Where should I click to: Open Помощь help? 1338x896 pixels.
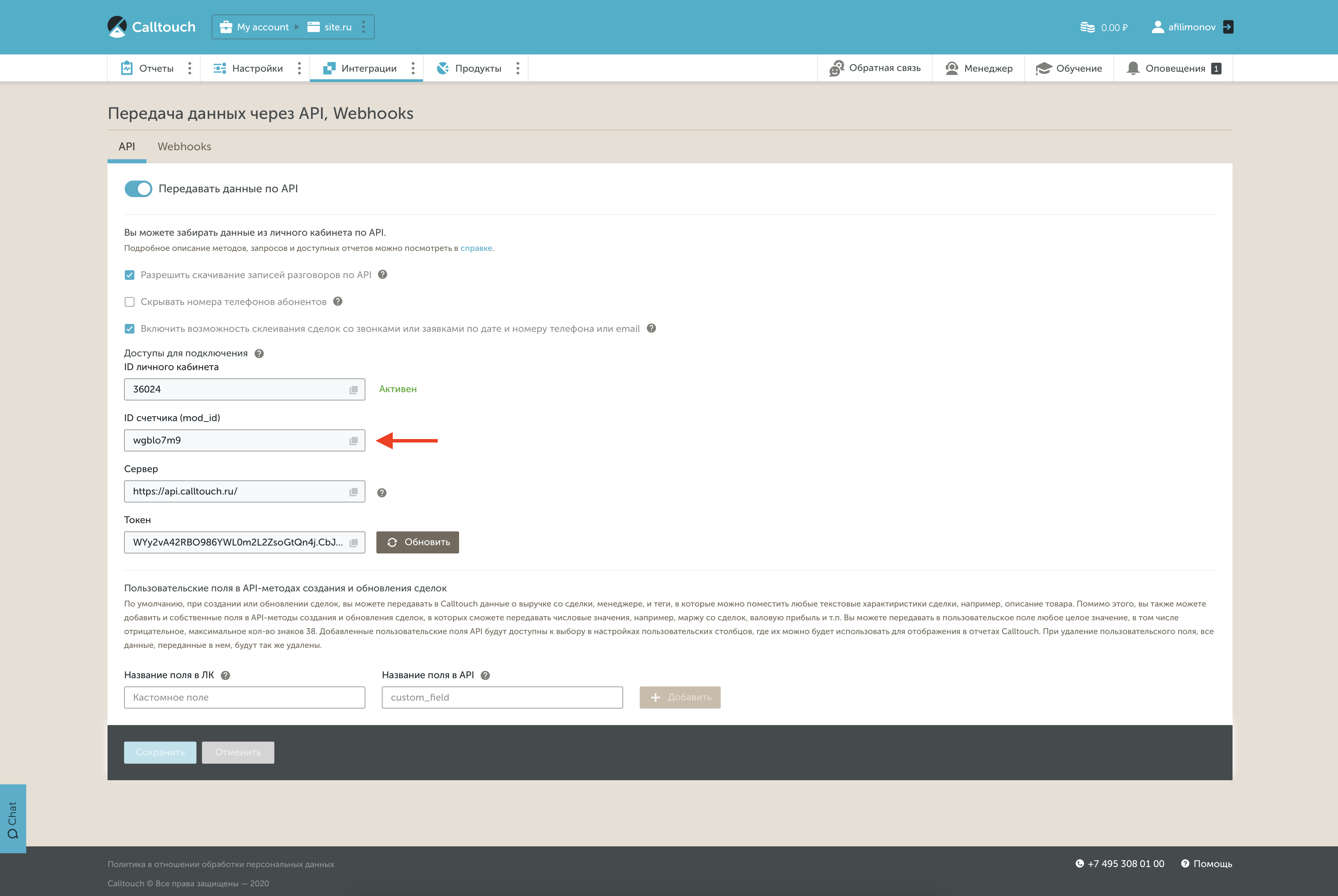(1207, 863)
